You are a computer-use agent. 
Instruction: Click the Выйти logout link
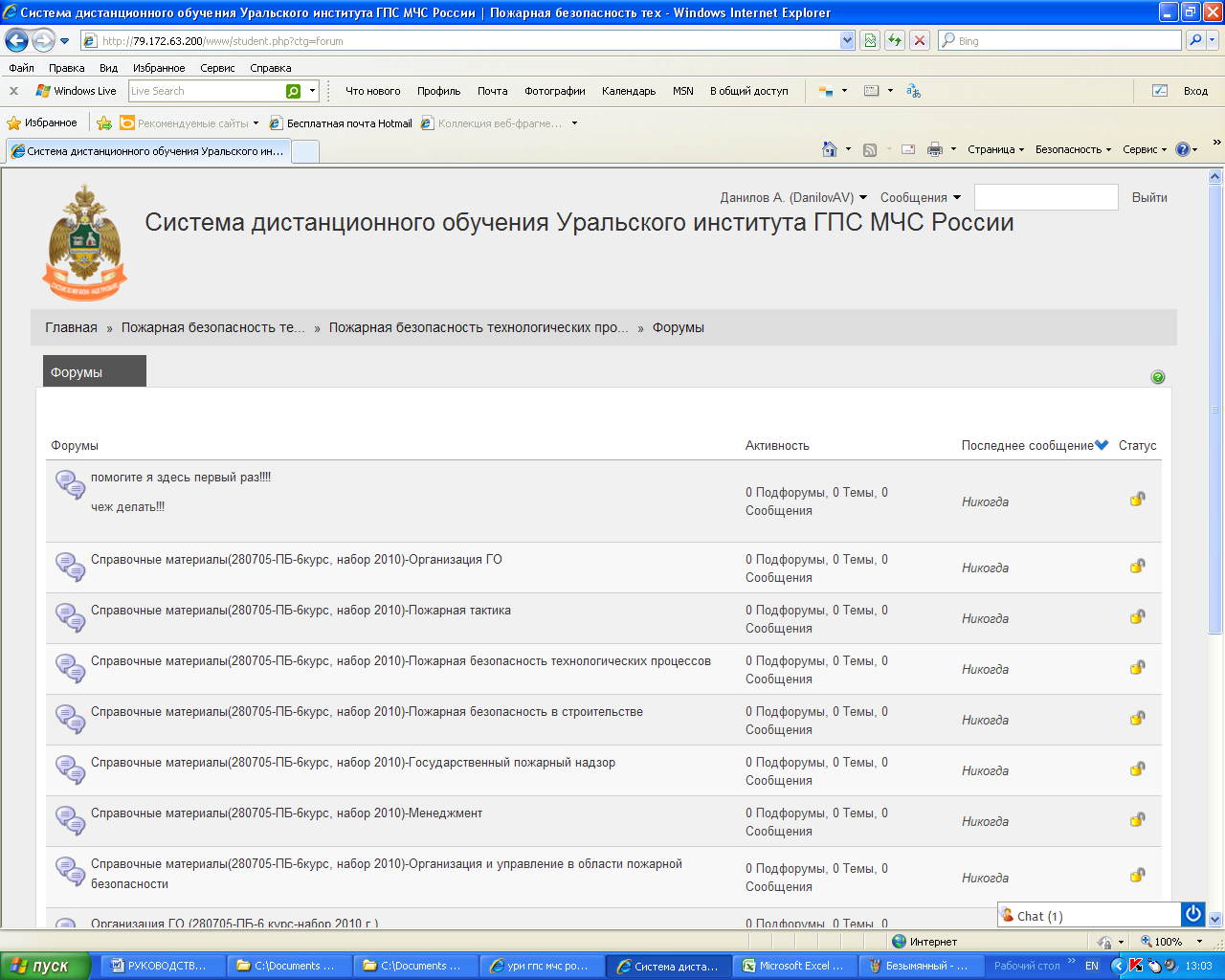click(1149, 197)
